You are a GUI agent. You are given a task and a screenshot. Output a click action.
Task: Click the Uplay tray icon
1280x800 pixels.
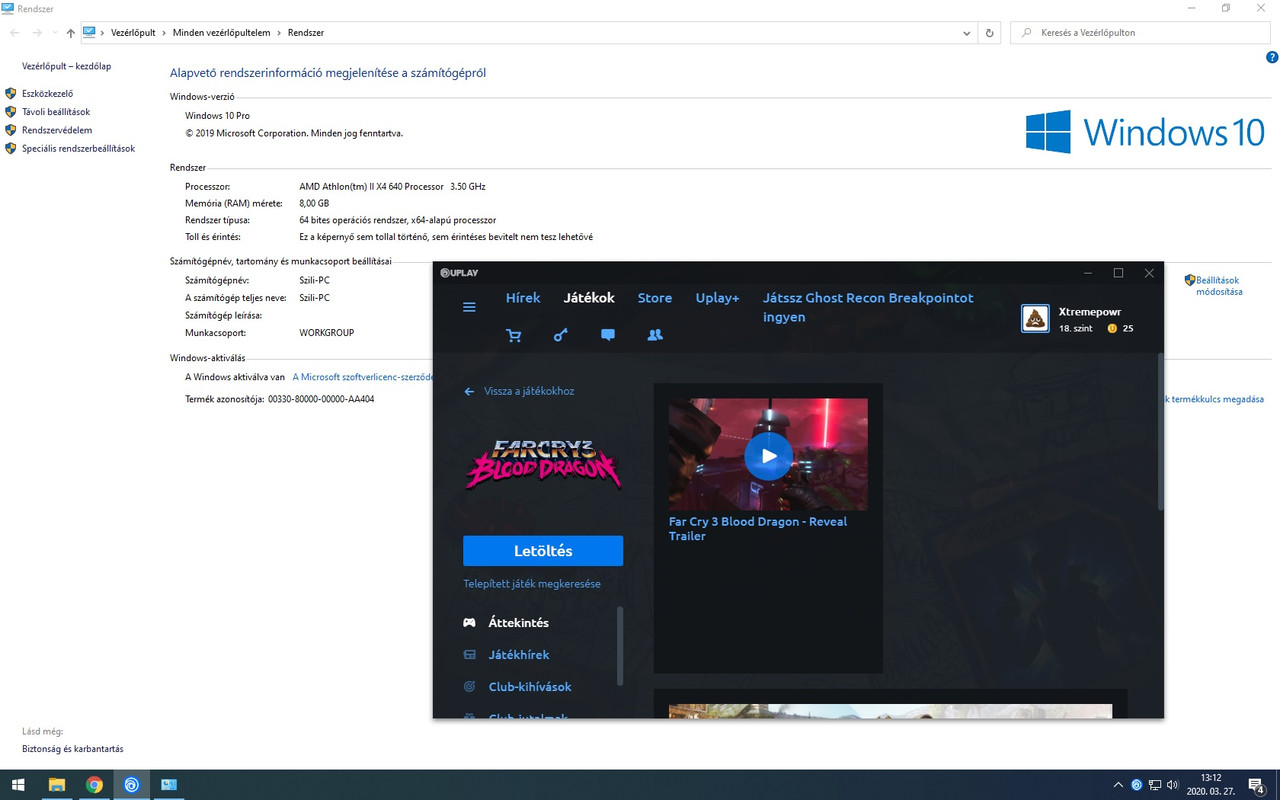pyautogui.click(x=1136, y=785)
